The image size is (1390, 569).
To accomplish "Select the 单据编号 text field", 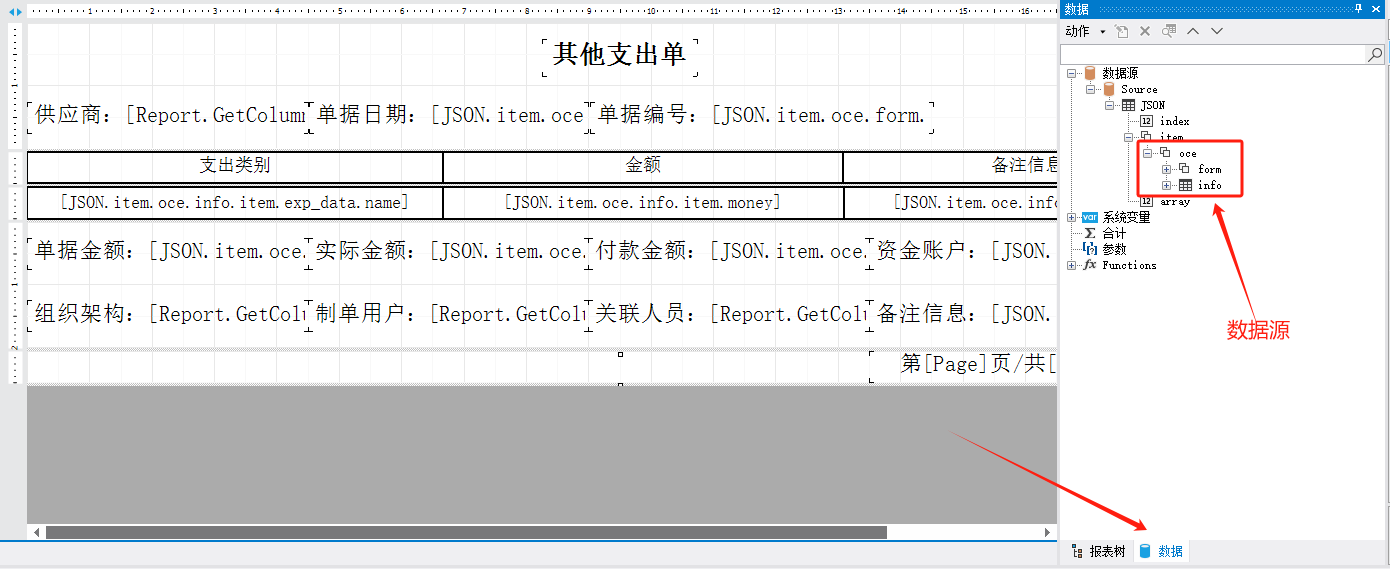I will [x=764, y=115].
